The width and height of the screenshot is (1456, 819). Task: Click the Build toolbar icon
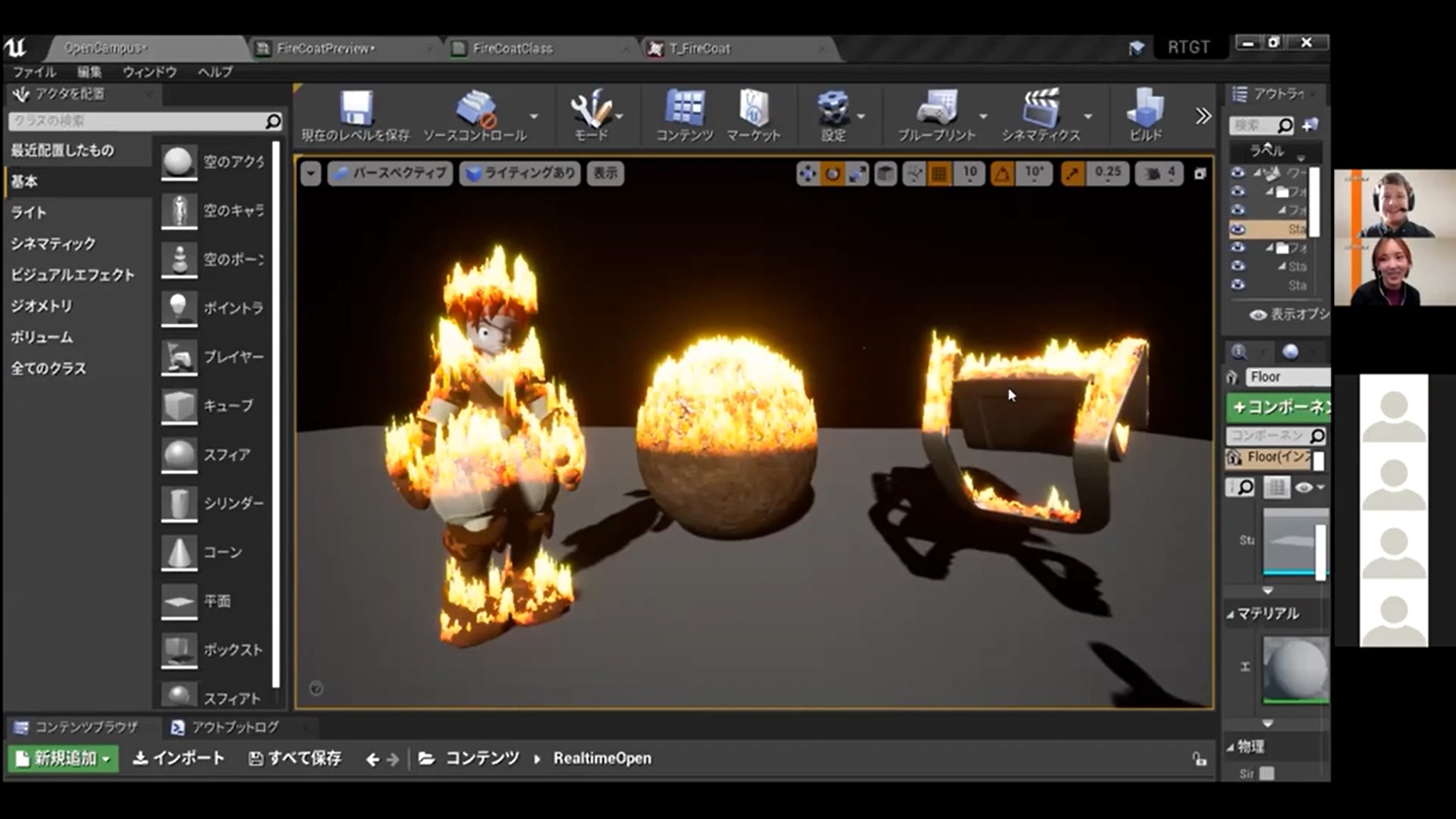[1145, 108]
